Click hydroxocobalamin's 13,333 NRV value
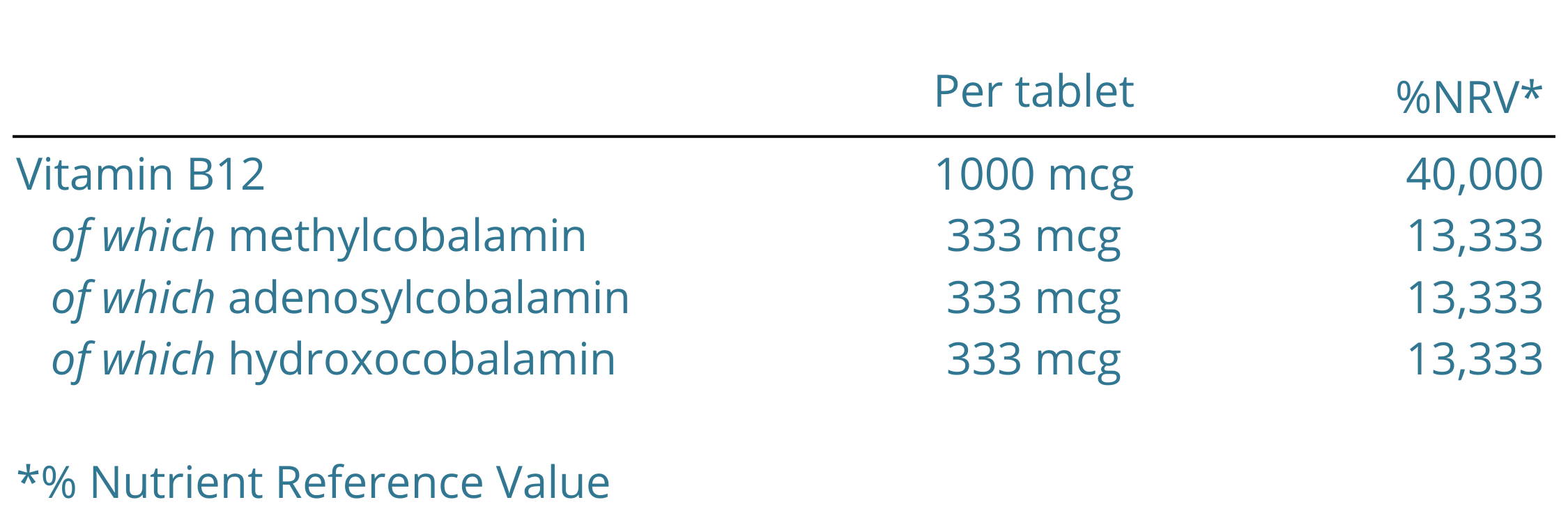The image size is (1568, 523). pyautogui.click(x=1475, y=361)
